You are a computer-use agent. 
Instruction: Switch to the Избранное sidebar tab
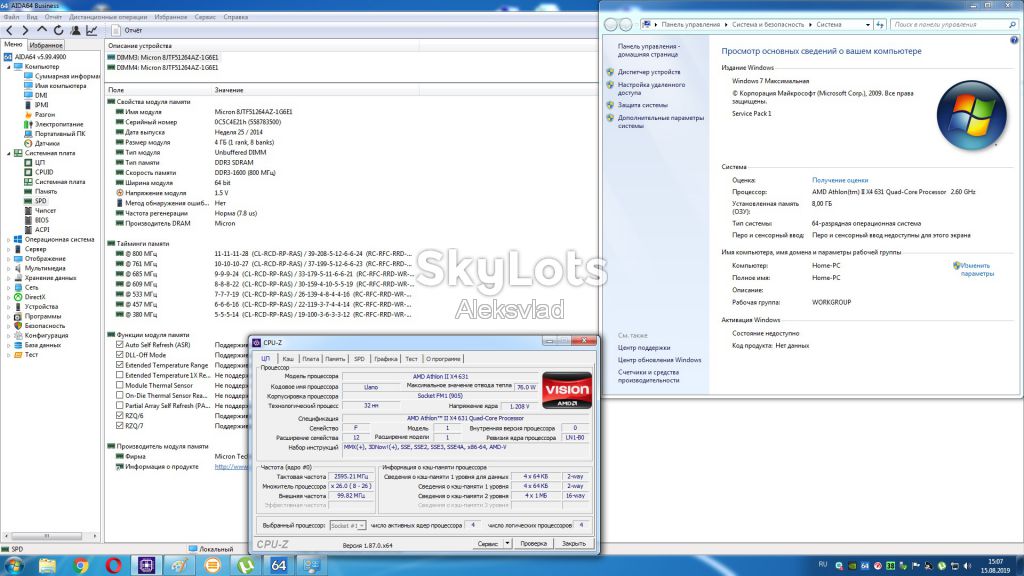pos(46,45)
